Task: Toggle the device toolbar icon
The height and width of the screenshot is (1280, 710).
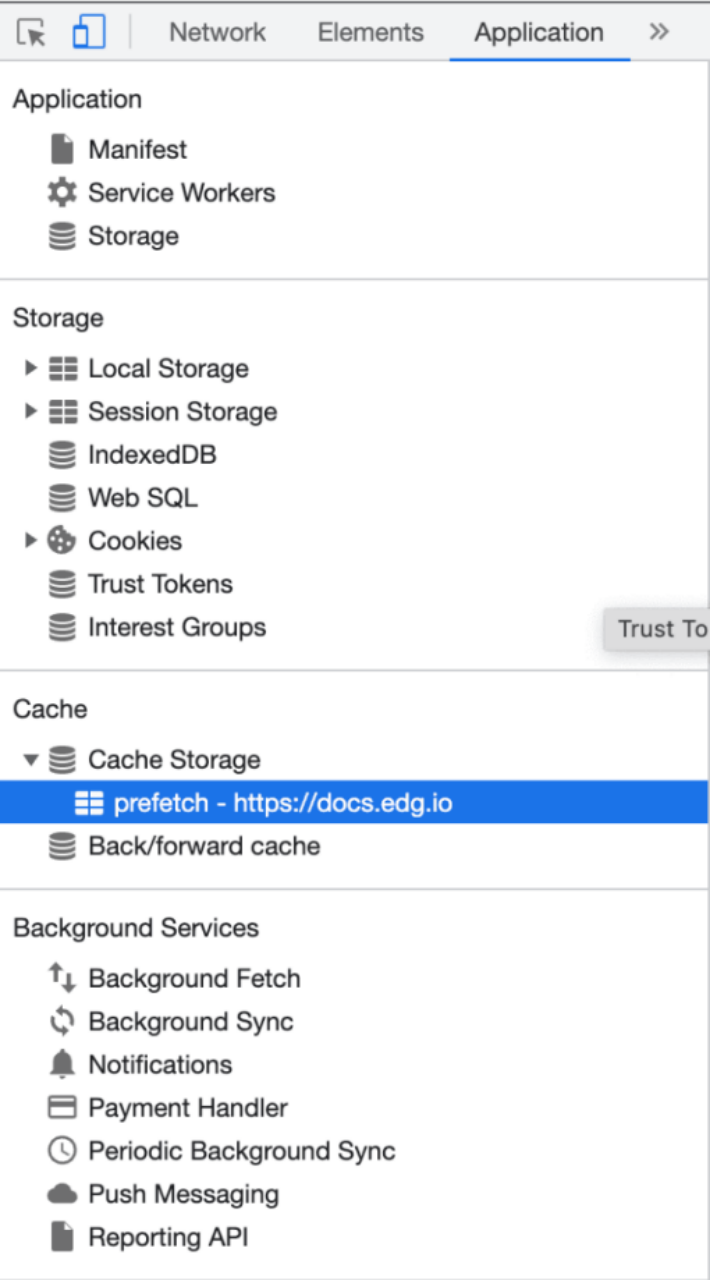Action: coord(88,33)
